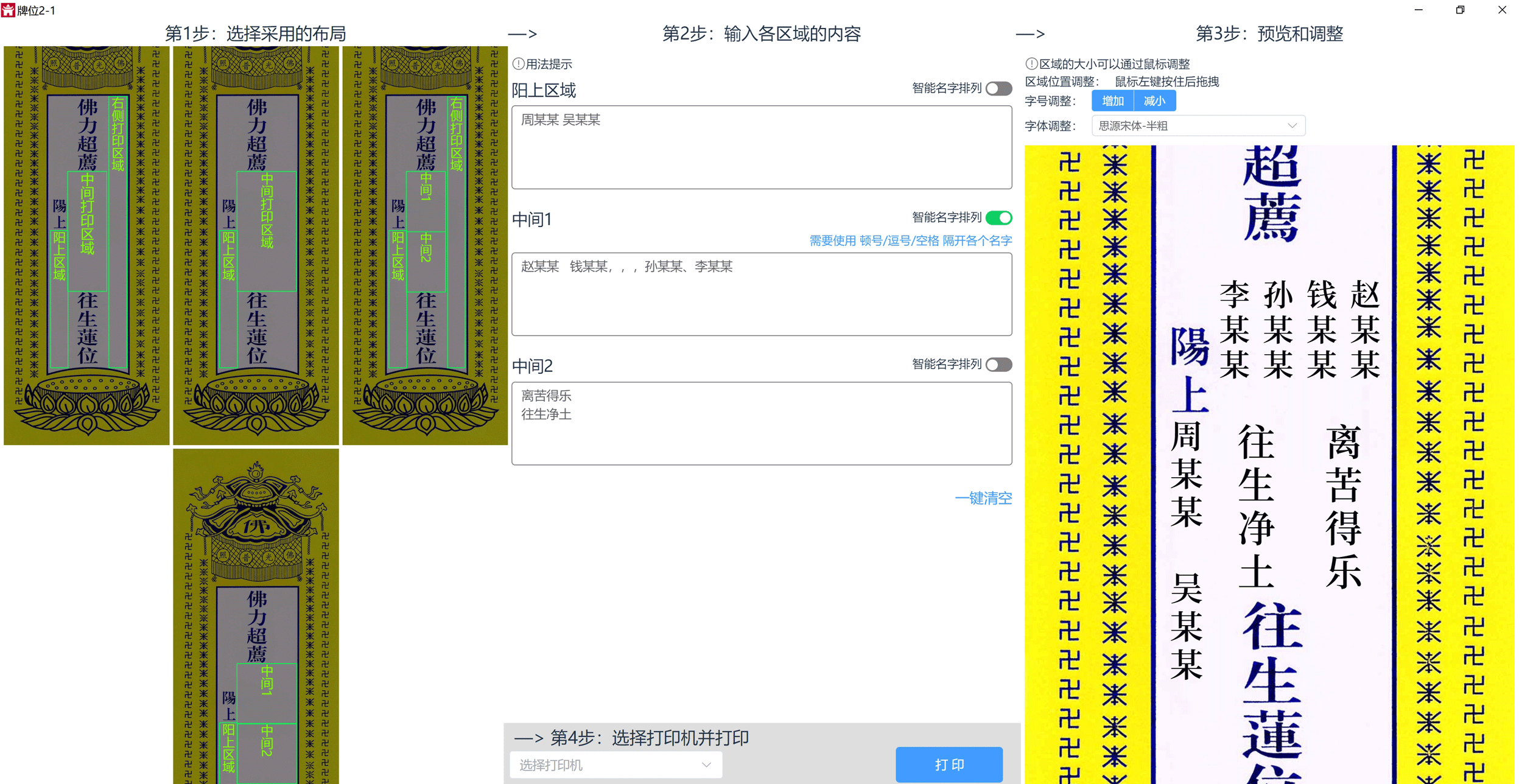
Task: Click the 阳上区域 text input box
Action: coord(761,147)
